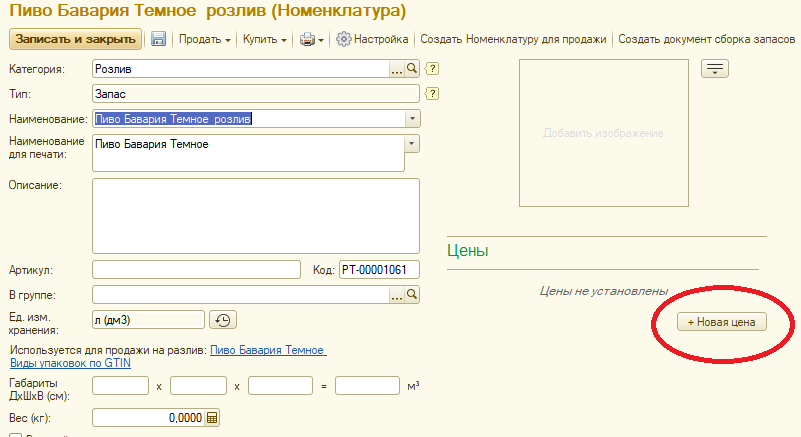Expand the Наименование dropdown arrow

pos(413,119)
